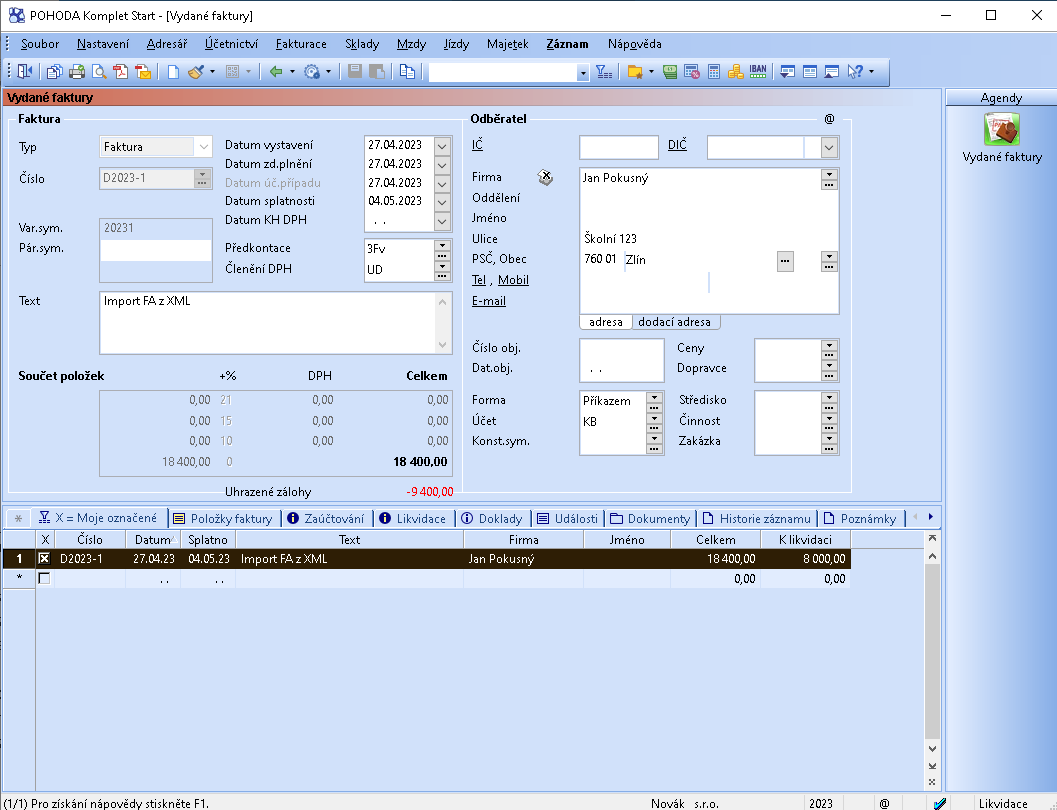Switch to Položky faktury tab
Screen dimensions: 1057x810
[224, 518]
